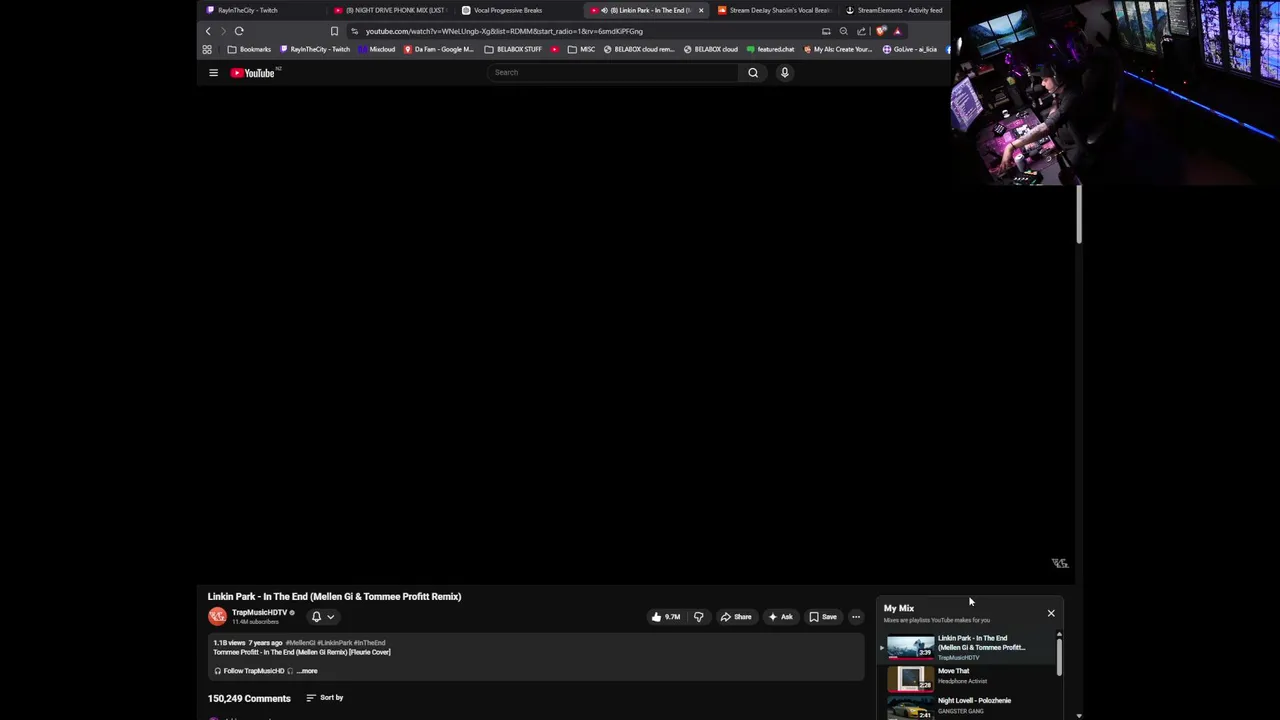This screenshot has width=1280, height=720.
Task: Switch to Stream DeeJay Shaolin's Vocal tab
Action: pyautogui.click(x=774, y=10)
